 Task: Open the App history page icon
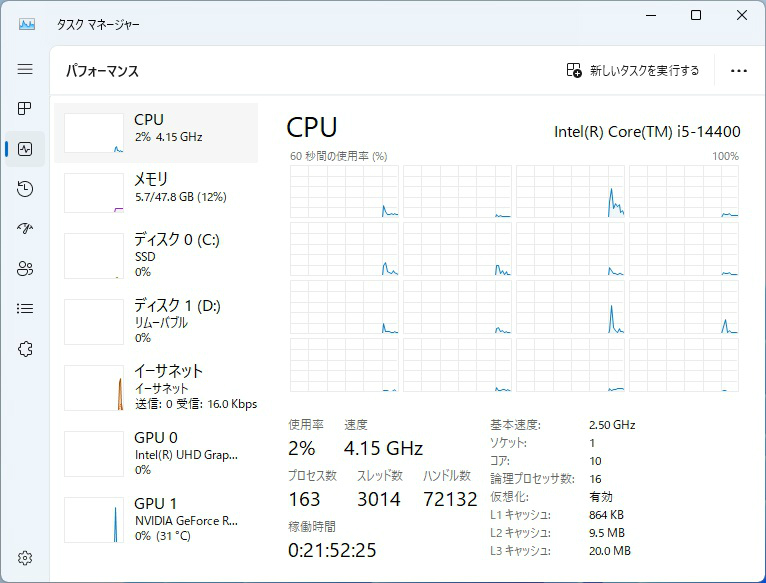point(25,189)
